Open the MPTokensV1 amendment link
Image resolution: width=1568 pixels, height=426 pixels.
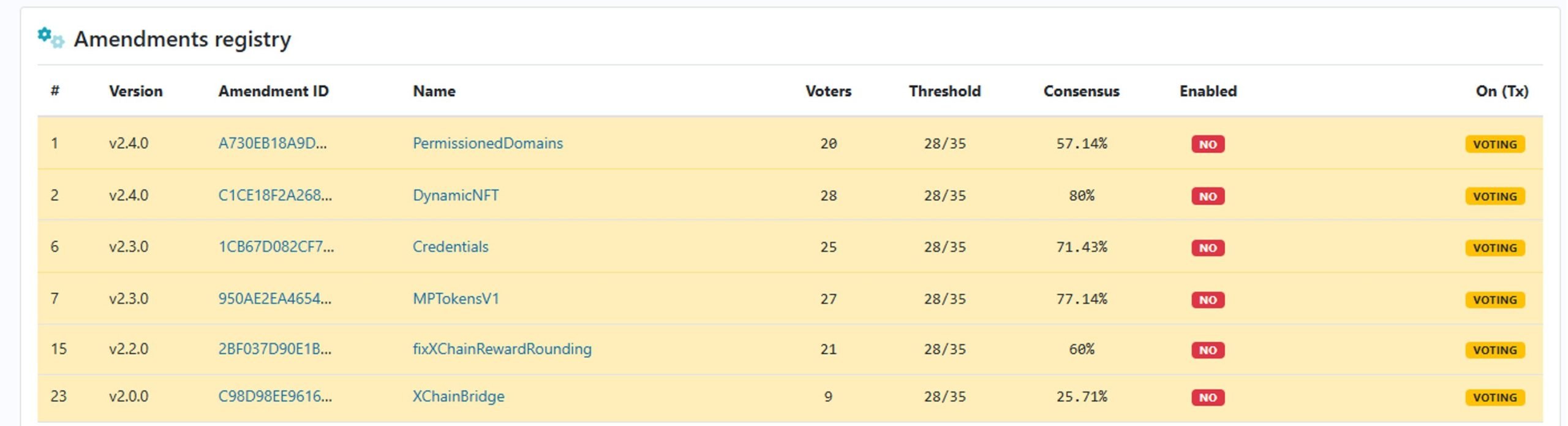tap(456, 299)
